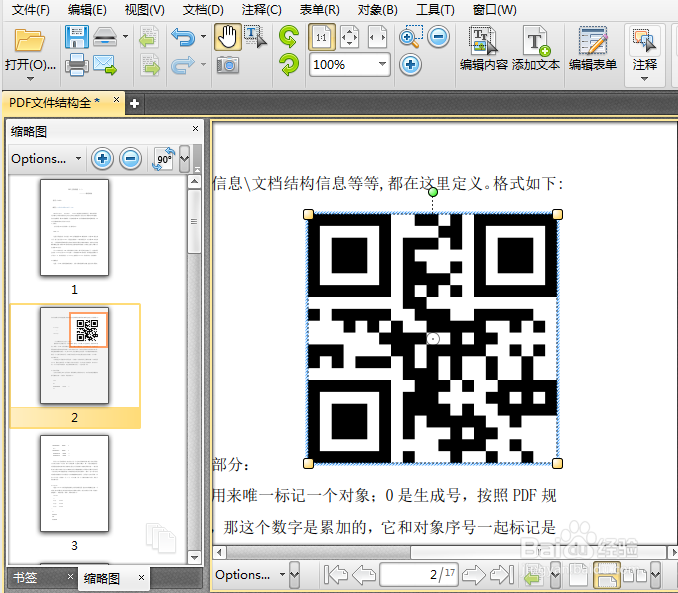Toggle the Fit Width view button
This screenshot has width=678, height=593.
377,38
